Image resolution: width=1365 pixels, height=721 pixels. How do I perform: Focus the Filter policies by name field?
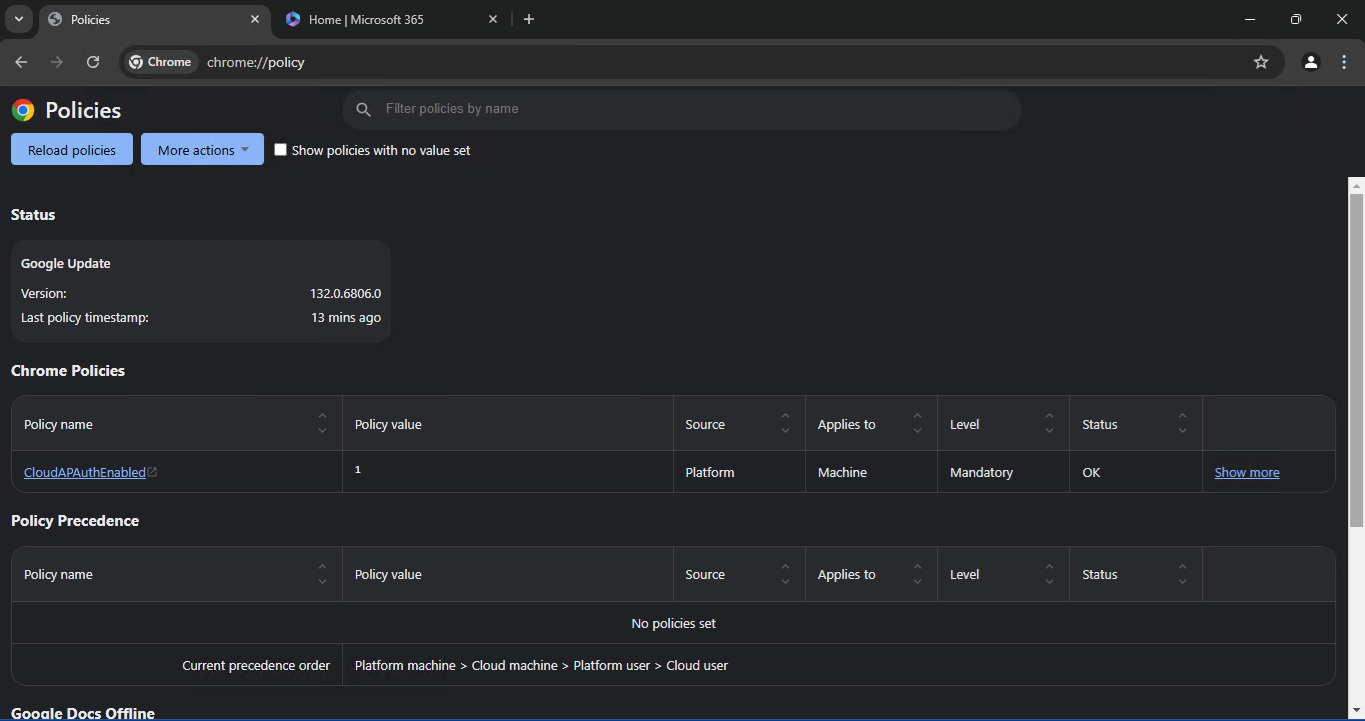(x=682, y=109)
